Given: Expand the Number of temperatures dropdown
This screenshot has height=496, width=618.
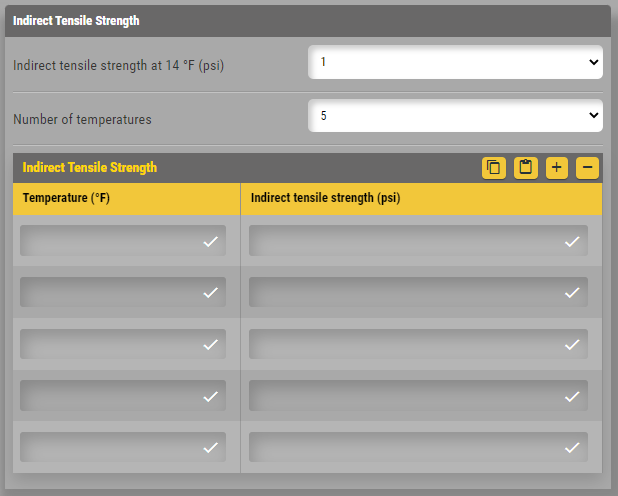Looking at the screenshot, I should (x=455, y=116).
